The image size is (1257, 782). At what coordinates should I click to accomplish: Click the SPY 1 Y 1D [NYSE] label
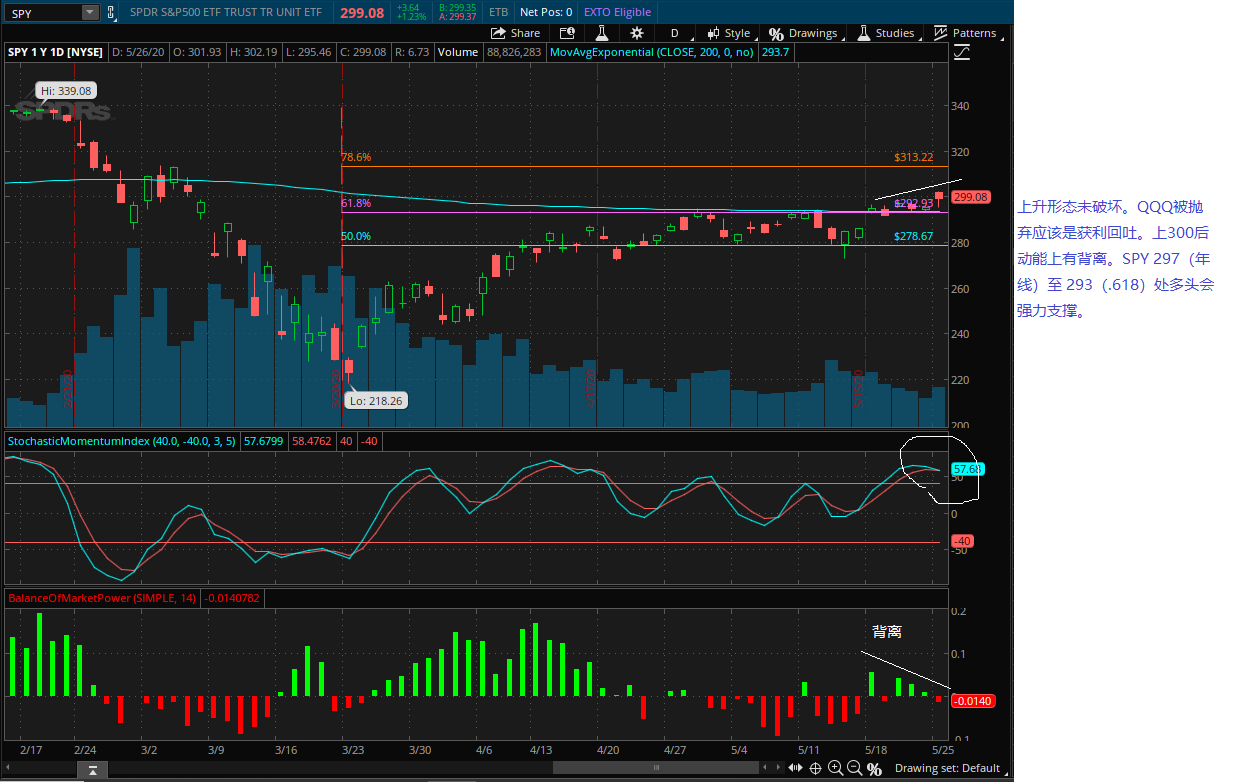55,52
